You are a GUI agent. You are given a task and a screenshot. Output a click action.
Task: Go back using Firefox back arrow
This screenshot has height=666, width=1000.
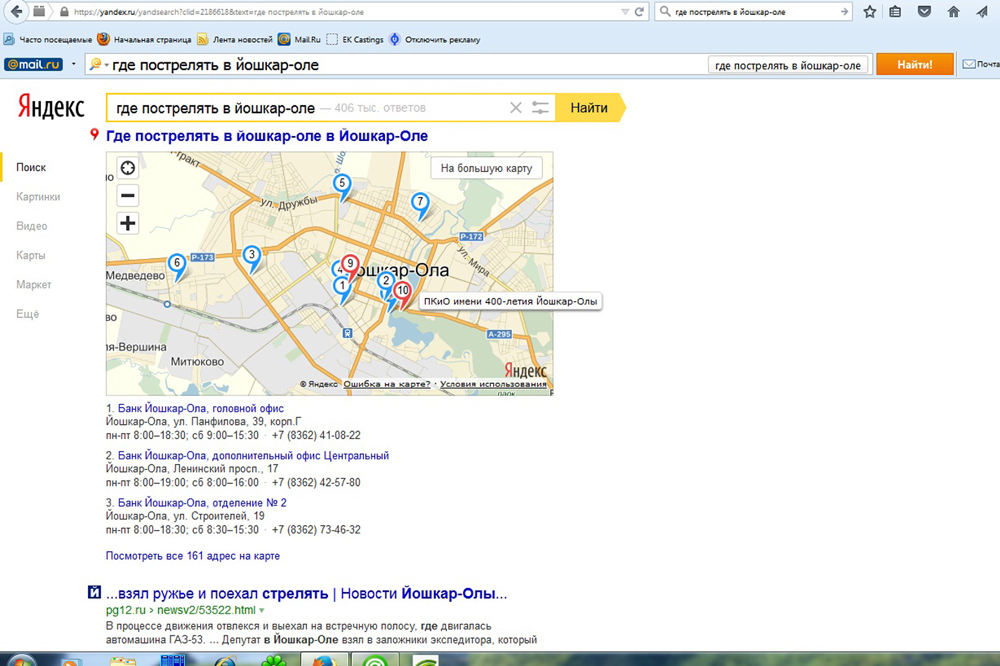pos(15,11)
